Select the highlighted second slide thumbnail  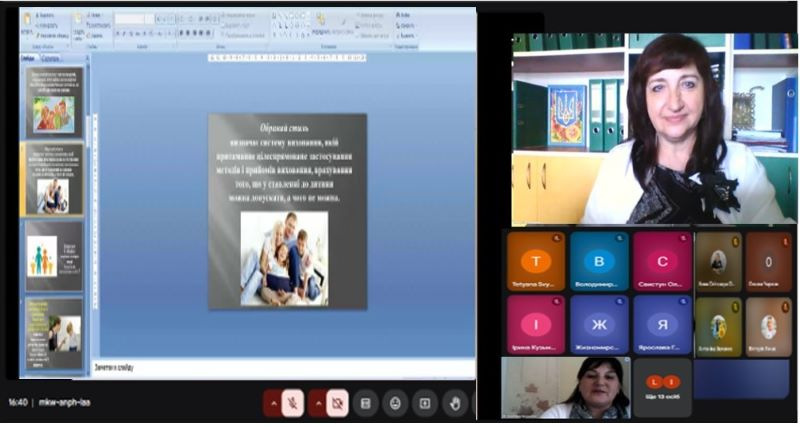coord(54,179)
